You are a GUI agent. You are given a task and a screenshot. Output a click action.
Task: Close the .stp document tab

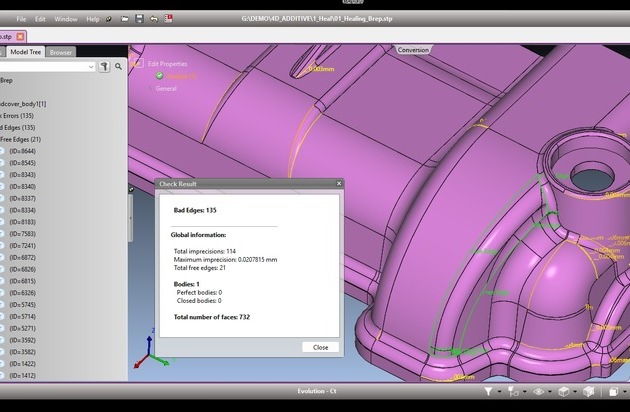[20, 36]
